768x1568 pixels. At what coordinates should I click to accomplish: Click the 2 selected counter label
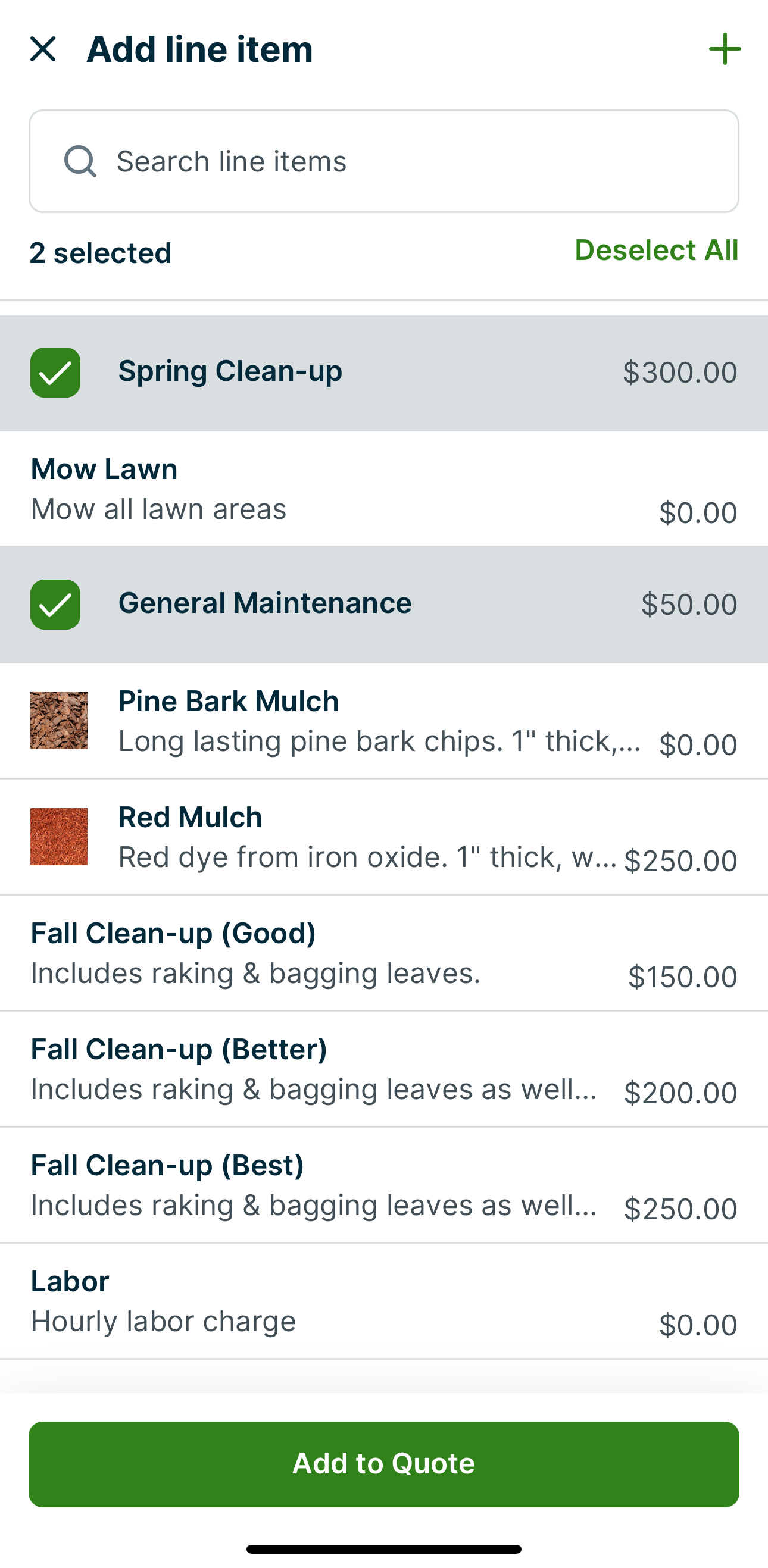101,253
